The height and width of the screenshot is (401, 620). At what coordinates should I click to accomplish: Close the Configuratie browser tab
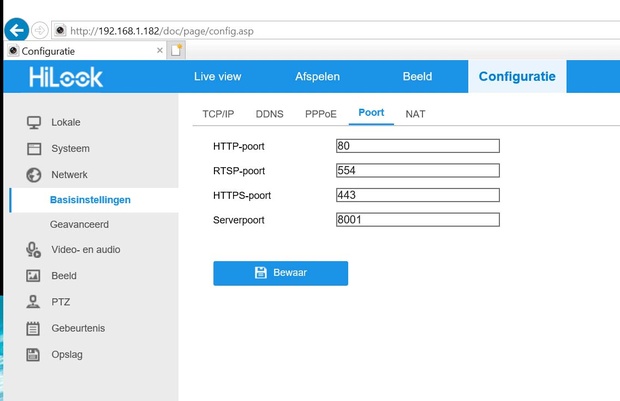click(160, 50)
